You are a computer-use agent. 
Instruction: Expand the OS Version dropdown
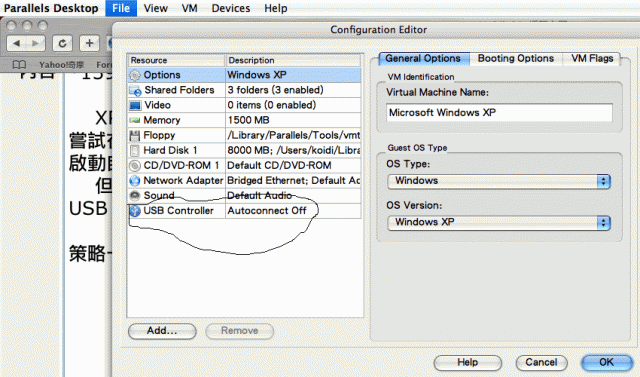click(x=499, y=223)
